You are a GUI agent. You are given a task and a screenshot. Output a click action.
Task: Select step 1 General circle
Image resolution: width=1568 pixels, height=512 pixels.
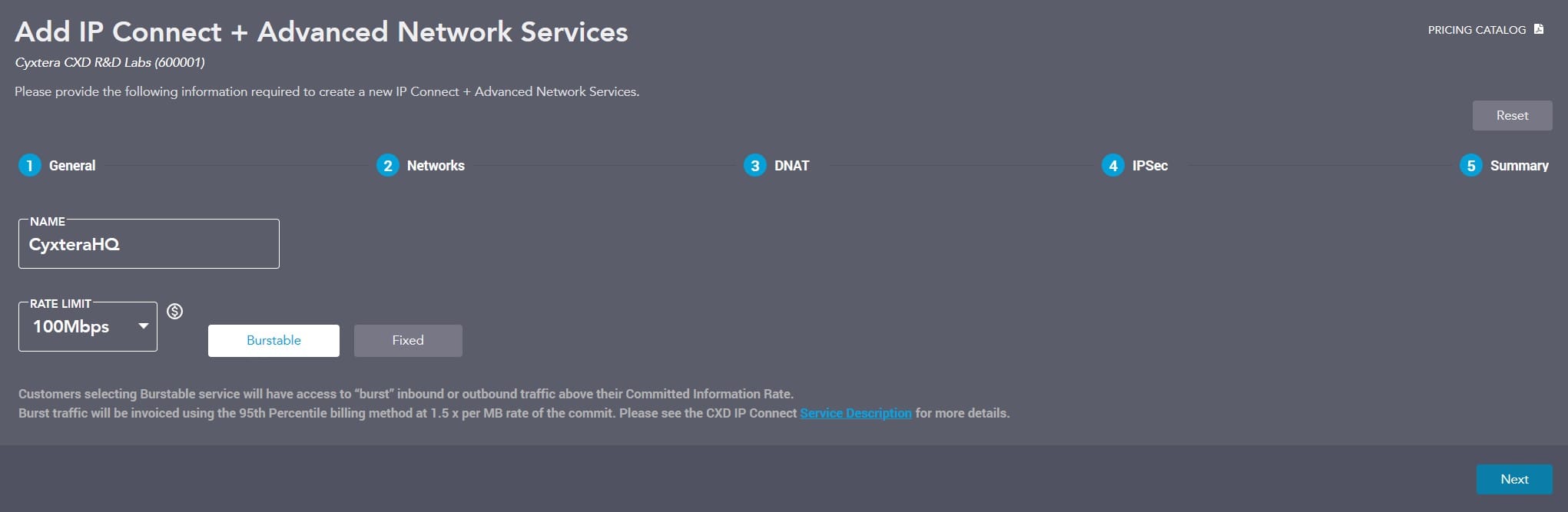pos(29,165)
